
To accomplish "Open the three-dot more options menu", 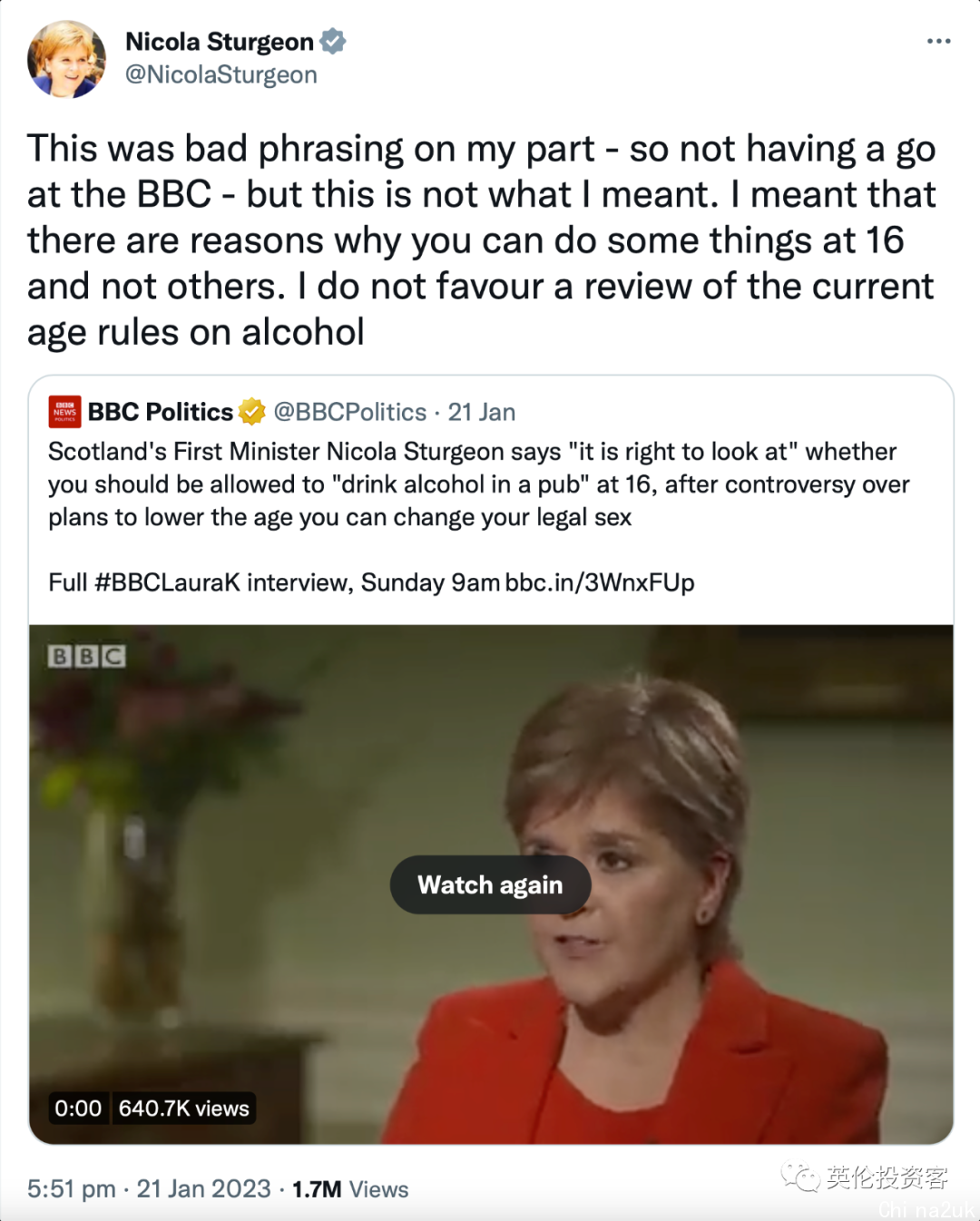I will (938, 42).
